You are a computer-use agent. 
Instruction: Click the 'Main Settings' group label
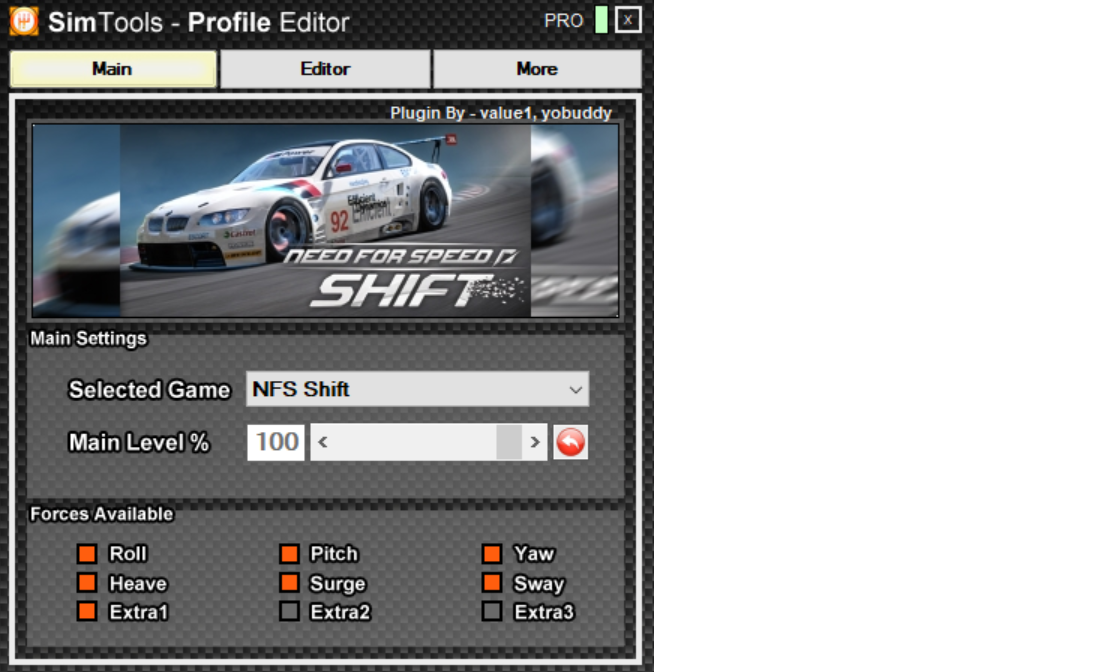88,338
